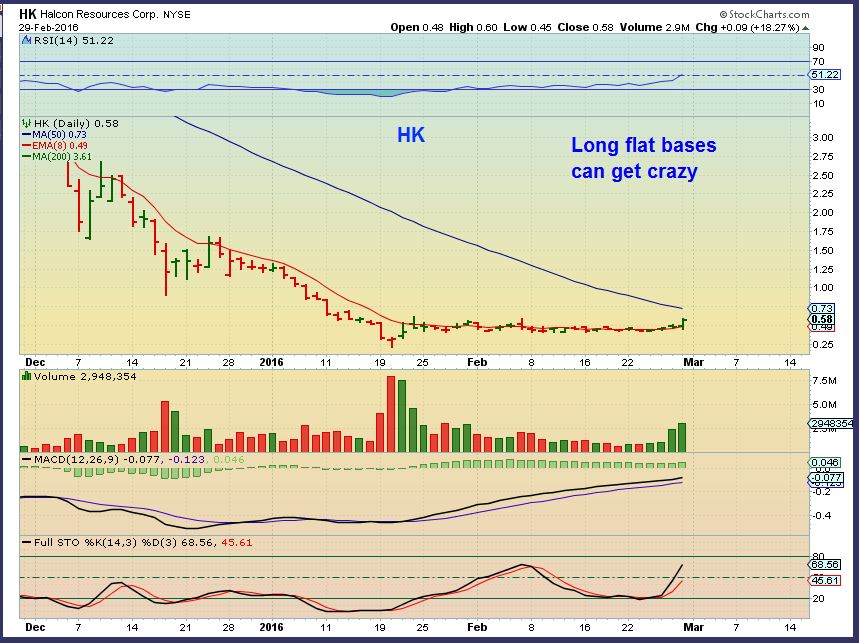This screenshot has width=859, height=643.
Task: Click the 2948354 volume axis tag
Action: pos(831,423)
